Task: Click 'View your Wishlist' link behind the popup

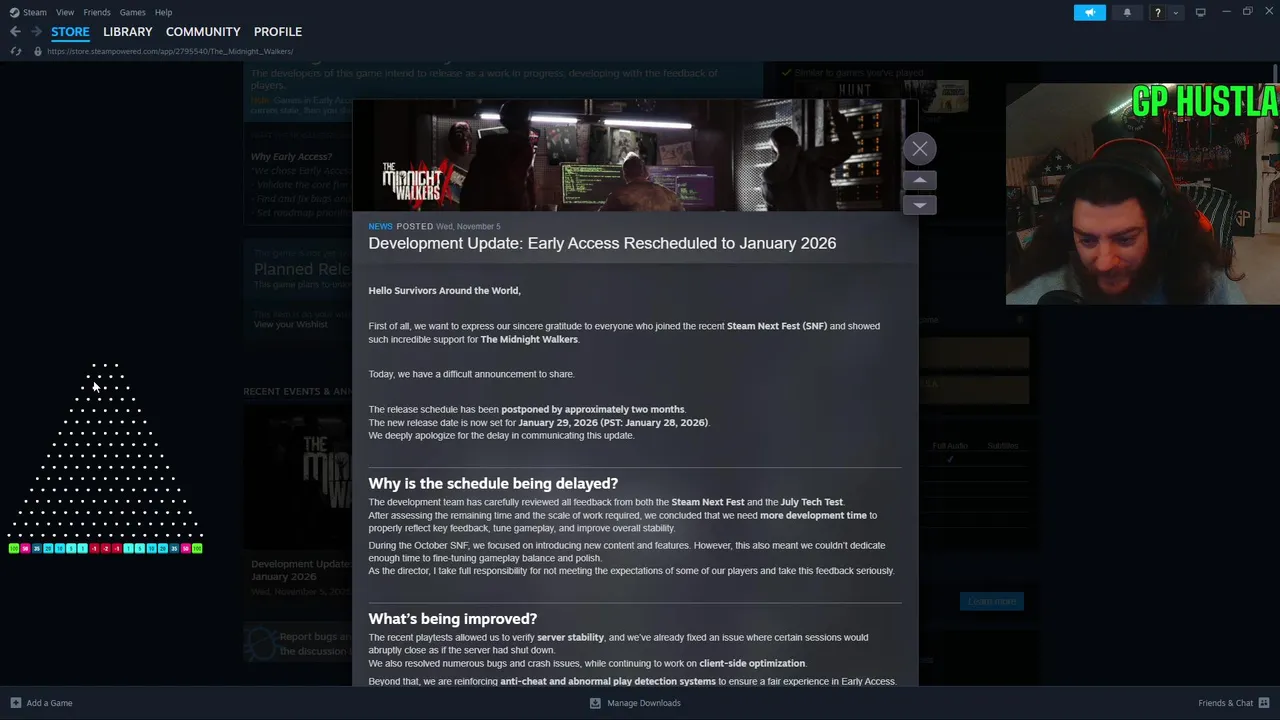Action: pyautogui.click(x=290, y=324)
